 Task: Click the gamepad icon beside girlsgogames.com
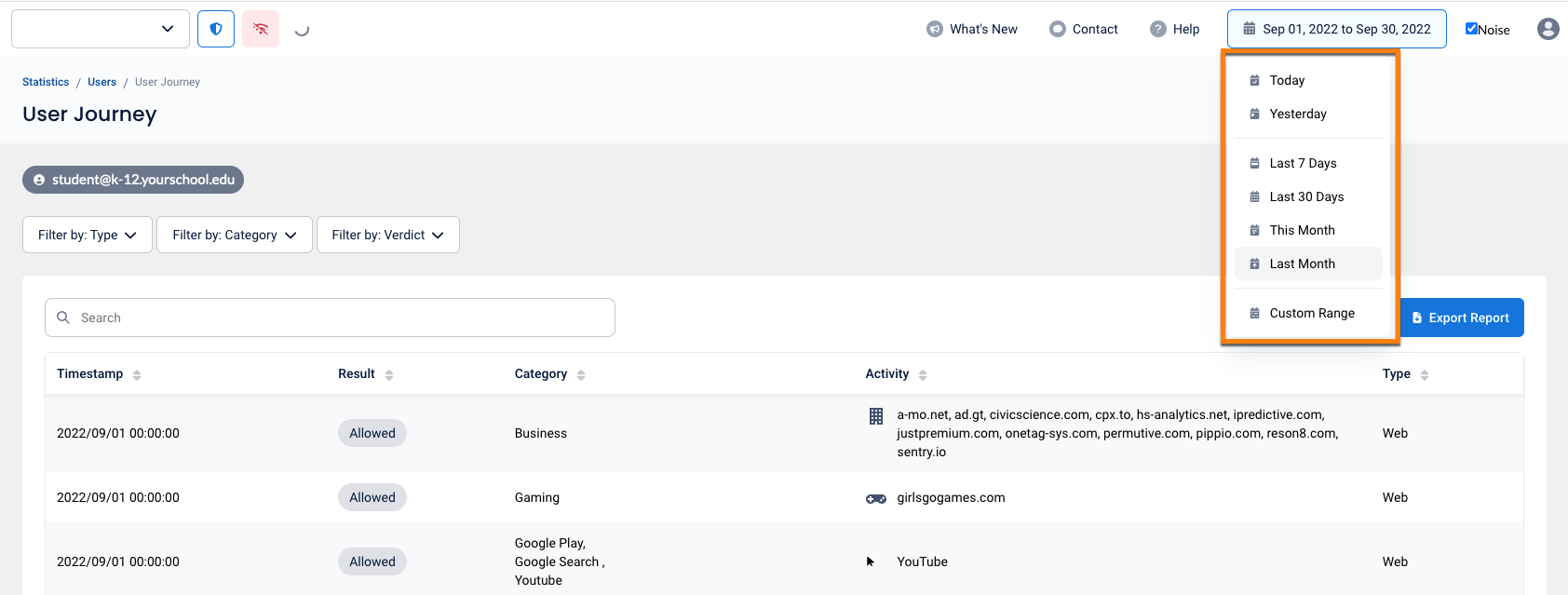point(876,498)
